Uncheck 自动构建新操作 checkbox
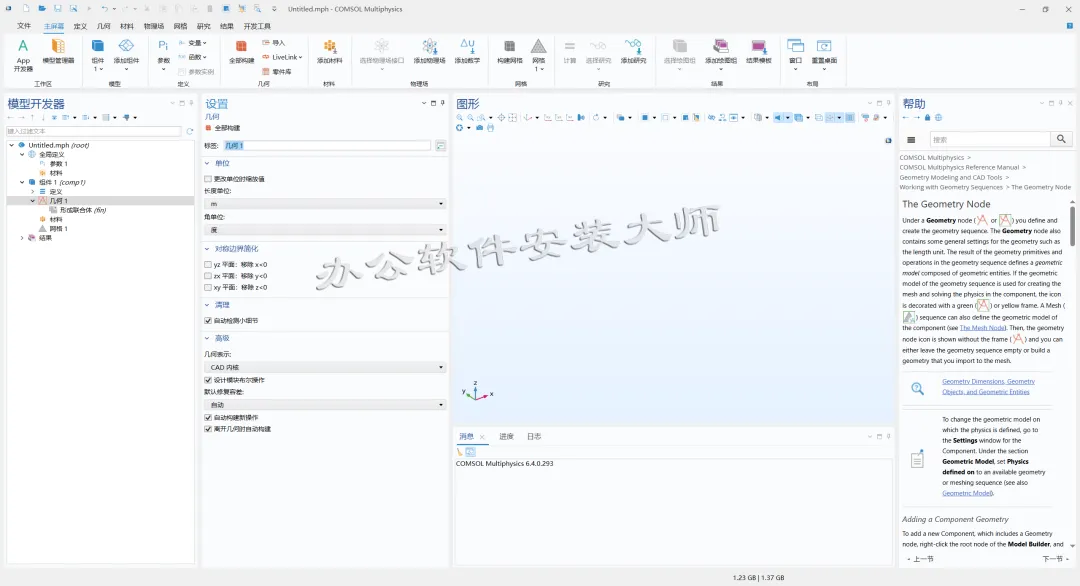 pos(208,417)
